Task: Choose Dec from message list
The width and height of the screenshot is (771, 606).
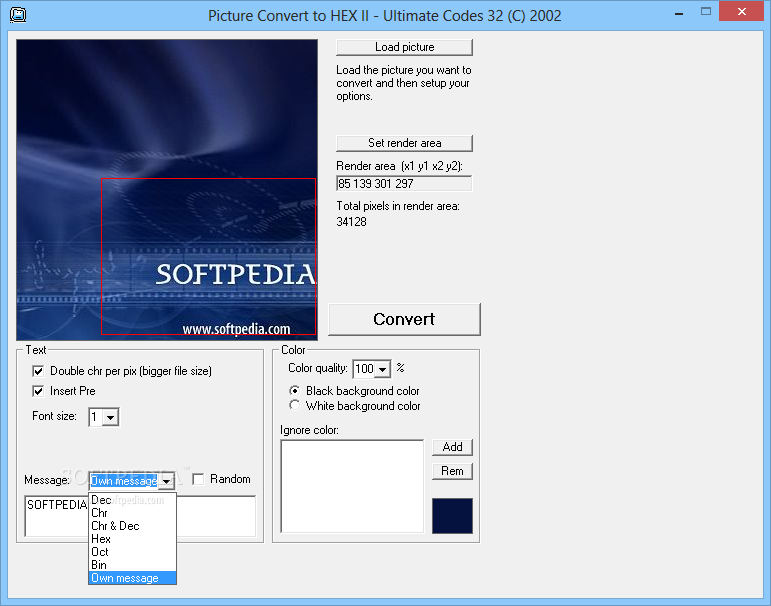Action: point(132,500)
